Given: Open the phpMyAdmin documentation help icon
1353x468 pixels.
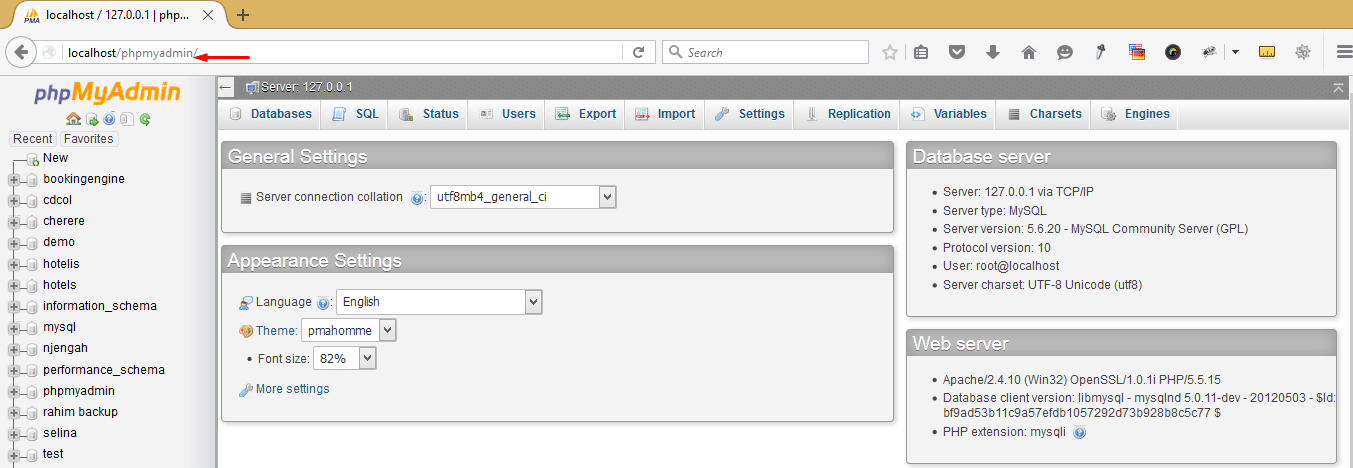Looking at the screenshot, I should tap(109, 119).
